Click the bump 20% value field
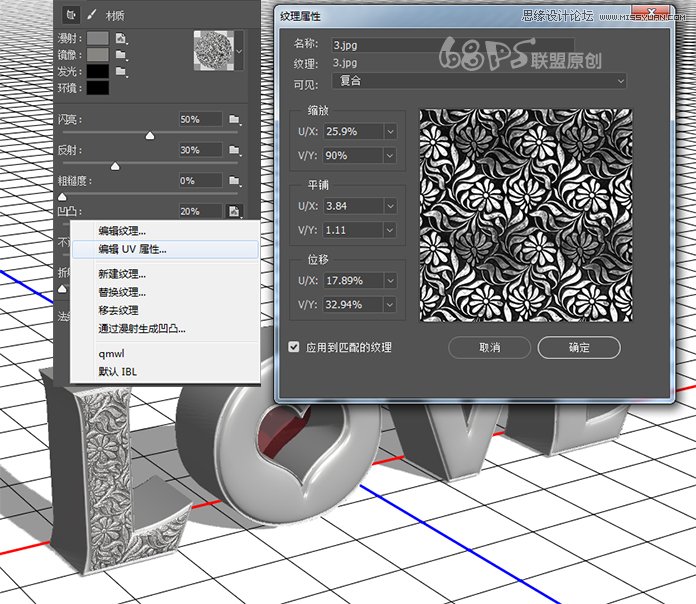 click(200, 211)
